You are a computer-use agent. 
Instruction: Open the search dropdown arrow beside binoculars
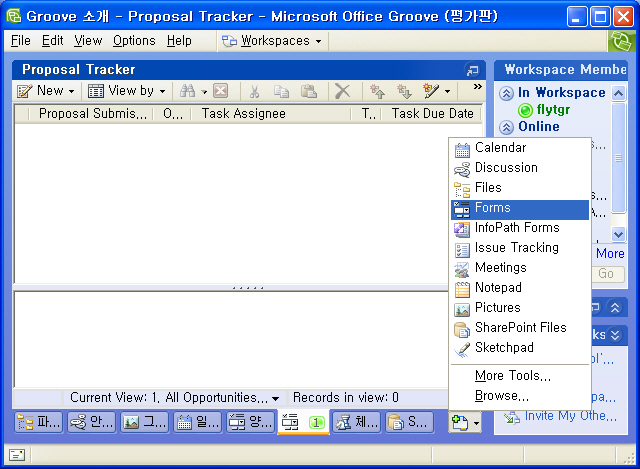click(x=204, y=91)
